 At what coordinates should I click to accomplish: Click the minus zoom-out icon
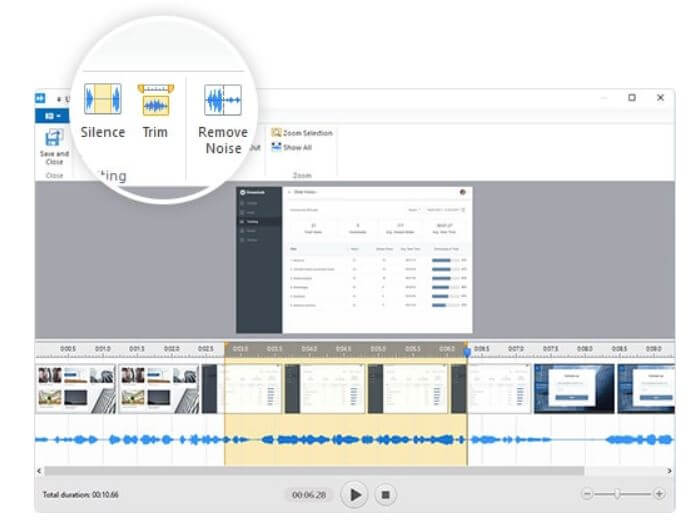(587, 494)
